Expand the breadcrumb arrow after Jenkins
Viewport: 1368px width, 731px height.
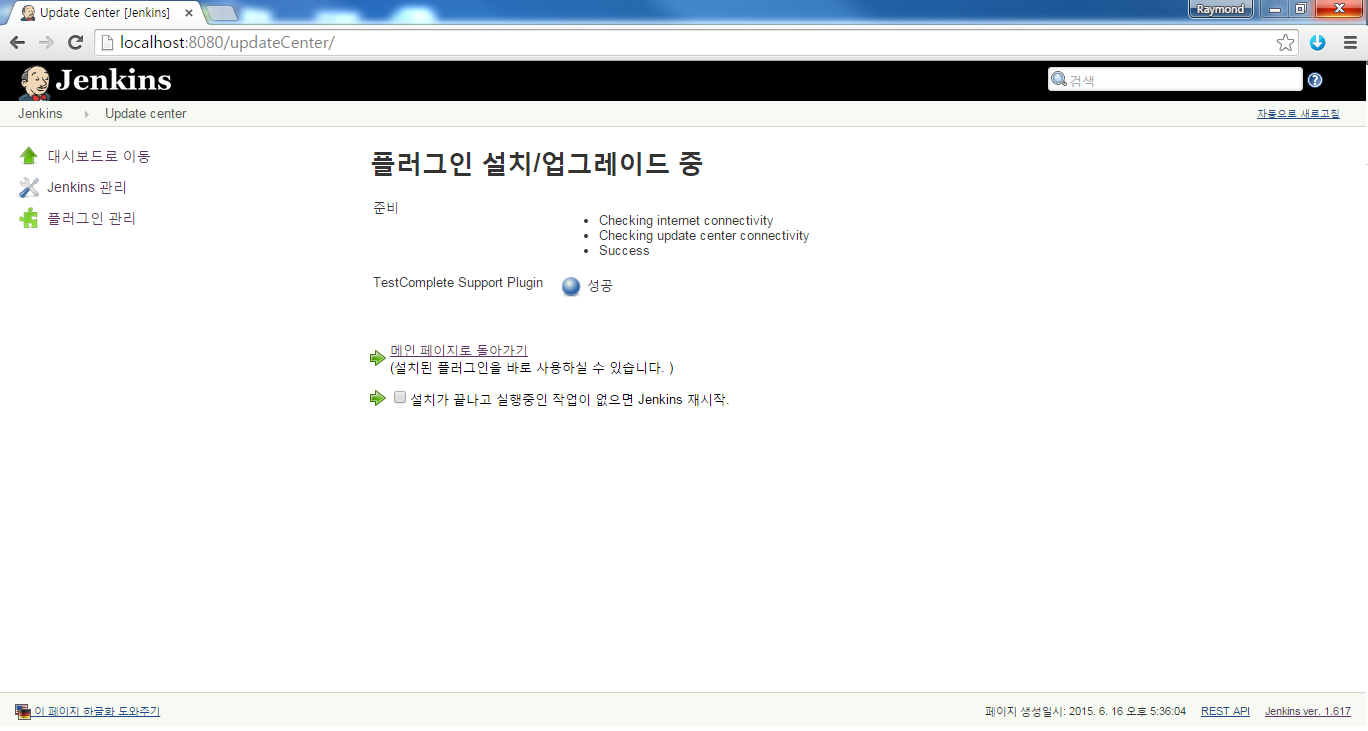[x=85, y=114]
